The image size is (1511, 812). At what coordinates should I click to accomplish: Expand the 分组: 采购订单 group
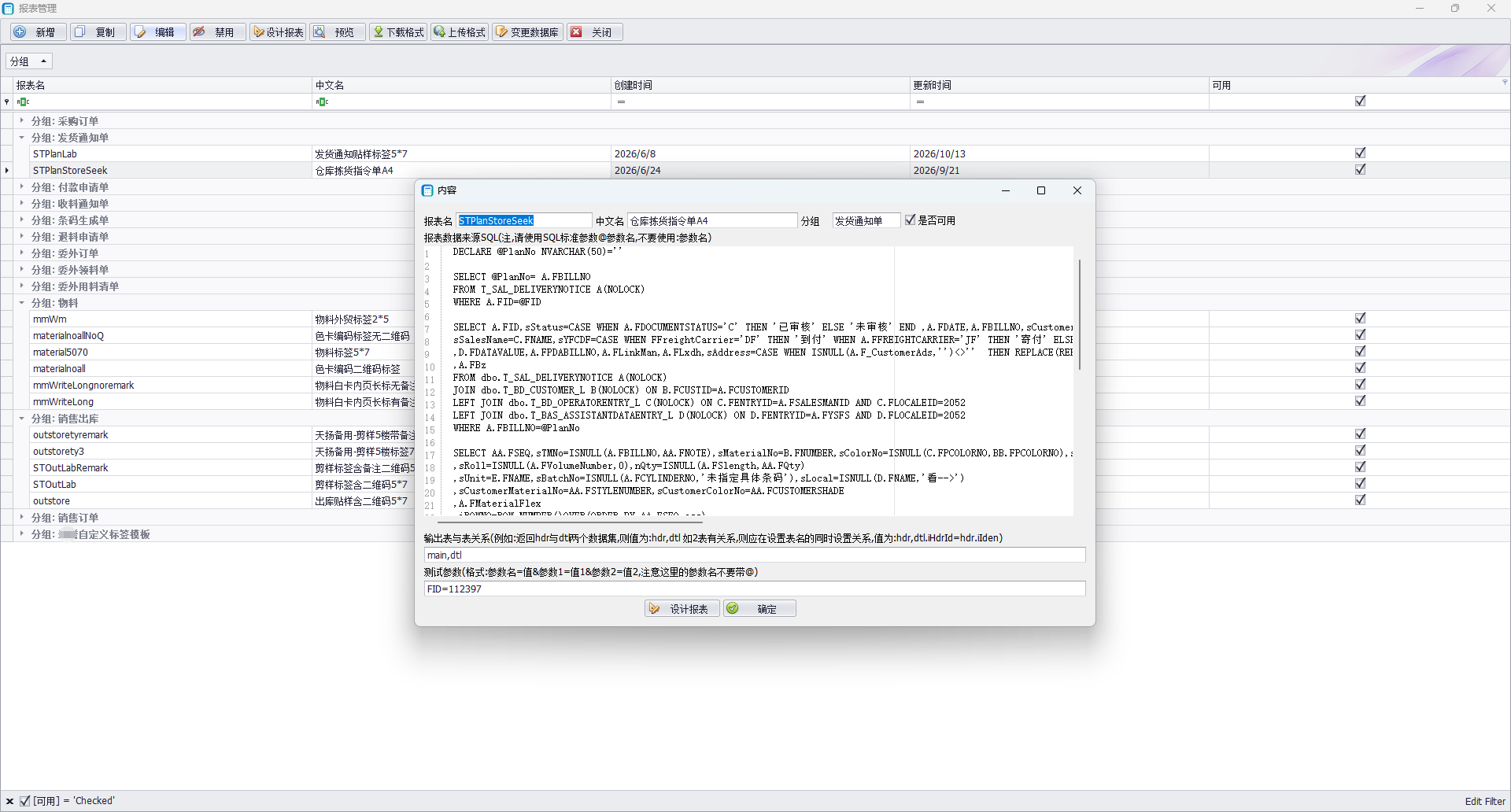tap(21, 120)
